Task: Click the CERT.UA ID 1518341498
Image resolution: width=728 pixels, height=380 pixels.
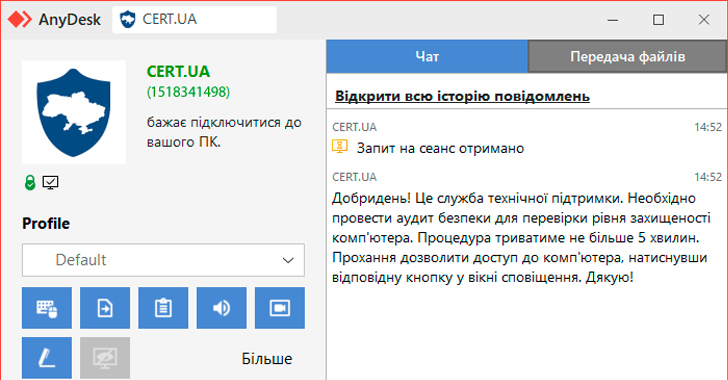Action: point(188,92)
